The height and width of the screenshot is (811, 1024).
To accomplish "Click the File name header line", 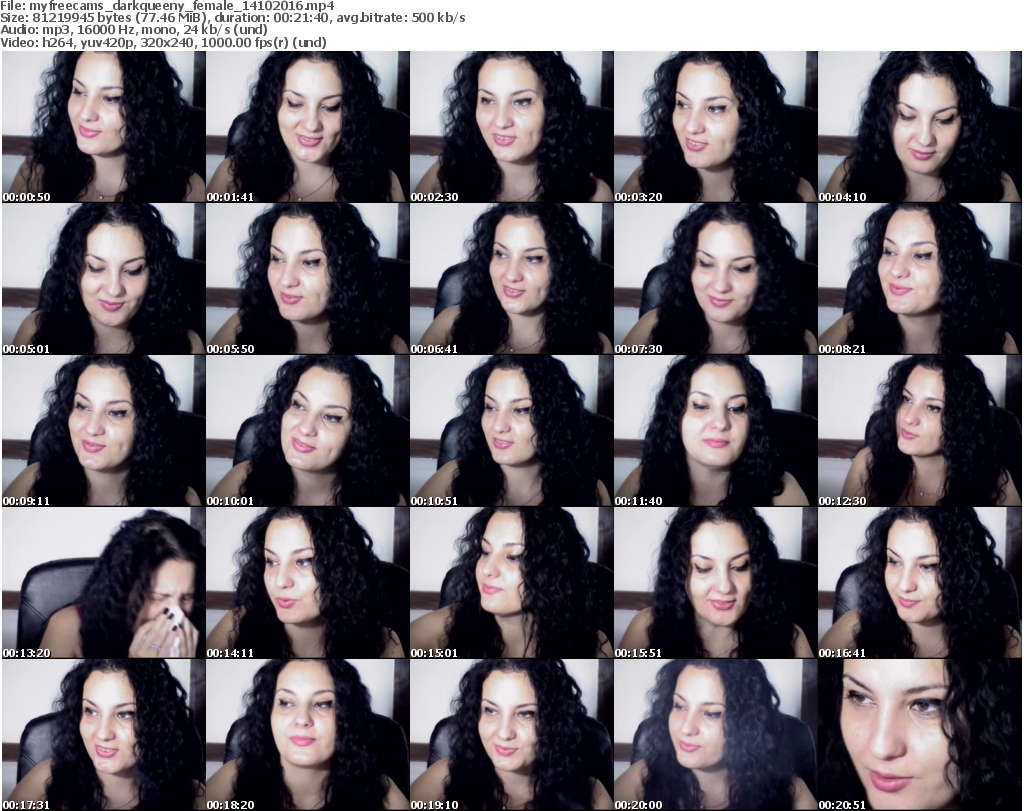I will pyautogui.click(x=167, y=6).
